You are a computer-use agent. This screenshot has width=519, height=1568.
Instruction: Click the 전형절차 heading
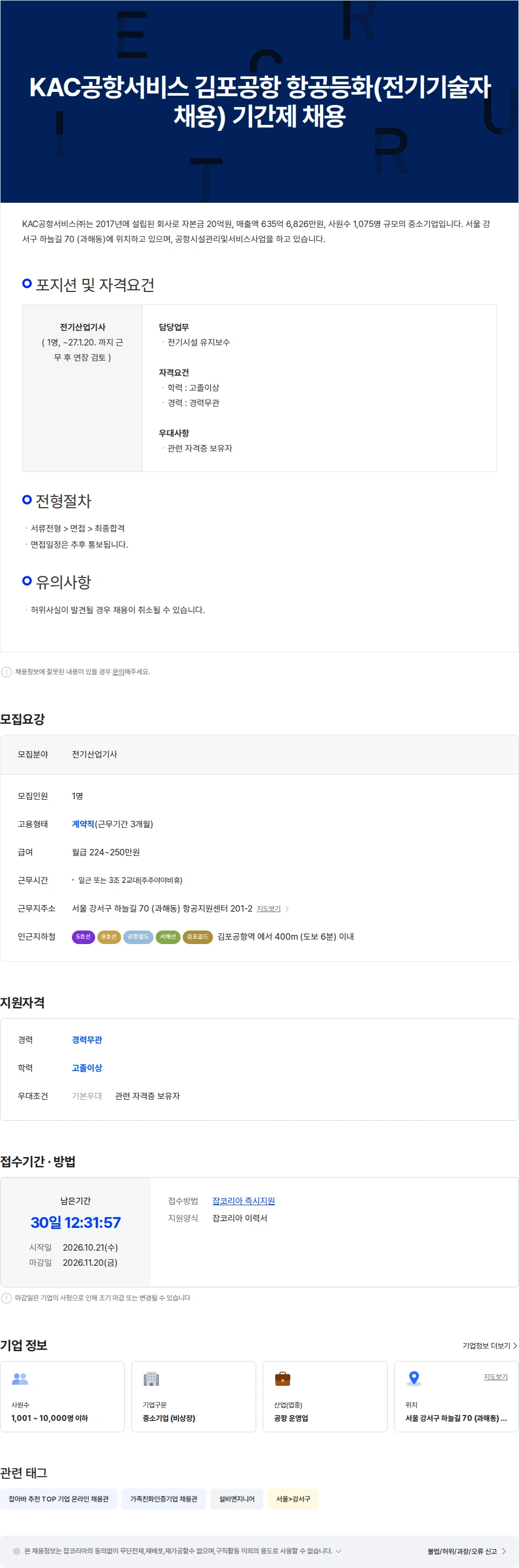tap(63, 500)
